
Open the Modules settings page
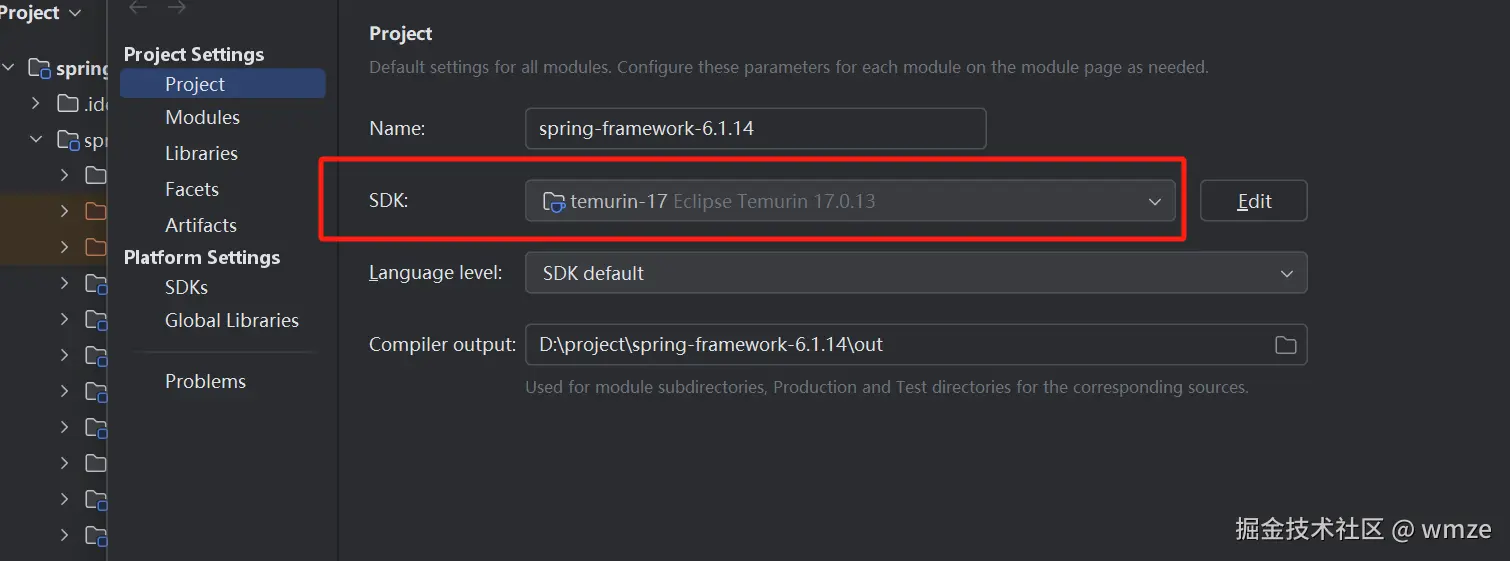click(x=202, y=117)
